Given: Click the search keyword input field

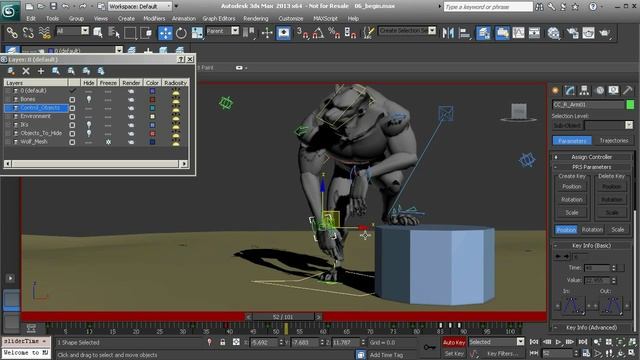Looking at the screenshot, I should point(488,7).
